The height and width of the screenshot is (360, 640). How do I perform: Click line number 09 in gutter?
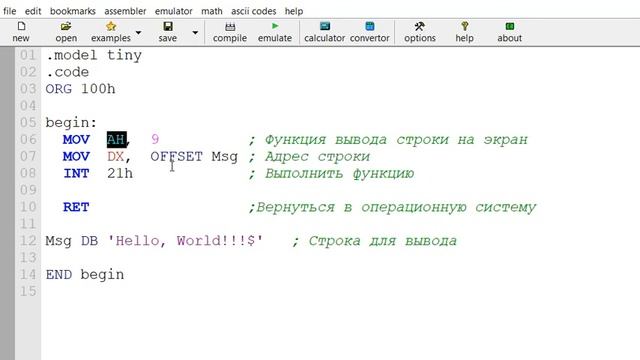point(28,190)
